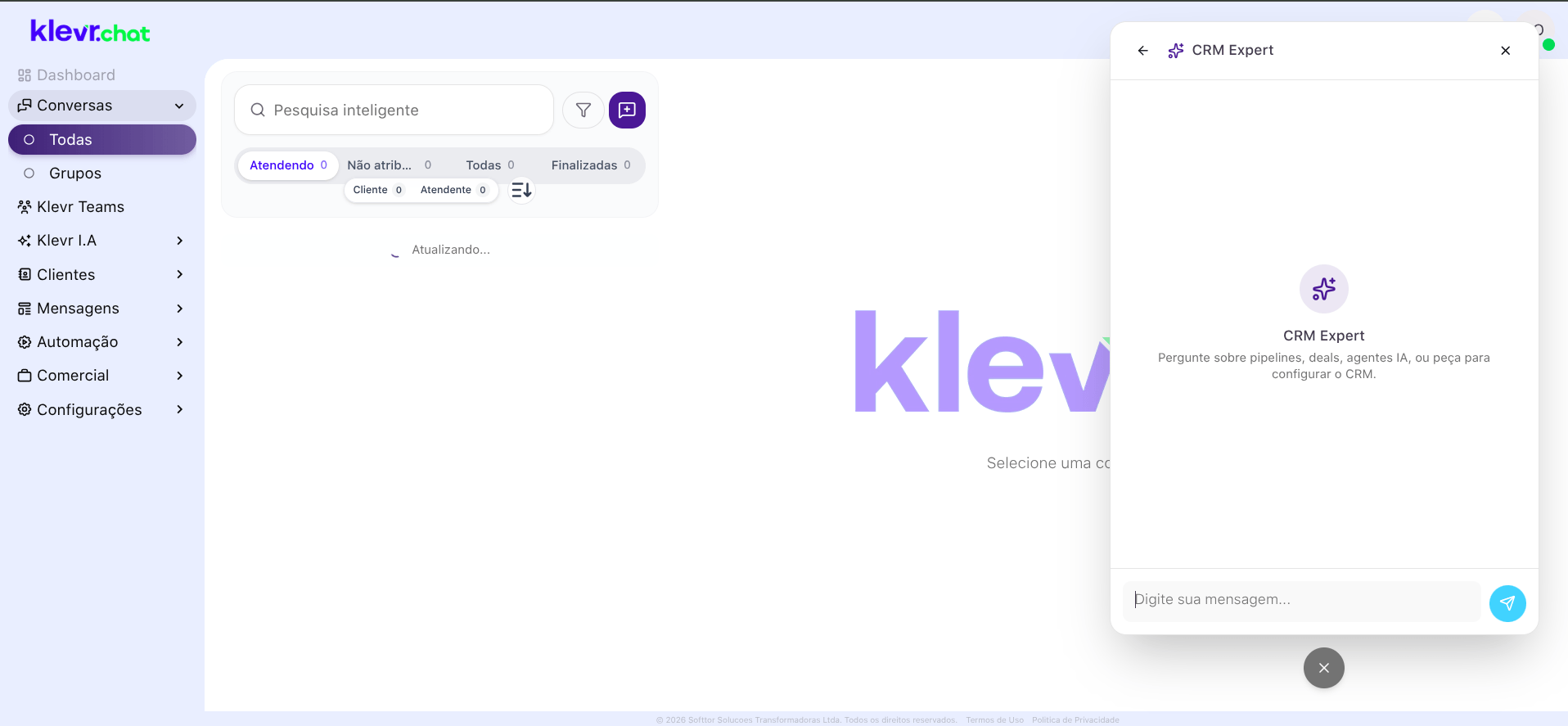Go back in CRM Expert panel
The width and height of the screenshot is (1568, 726).
1143,51
